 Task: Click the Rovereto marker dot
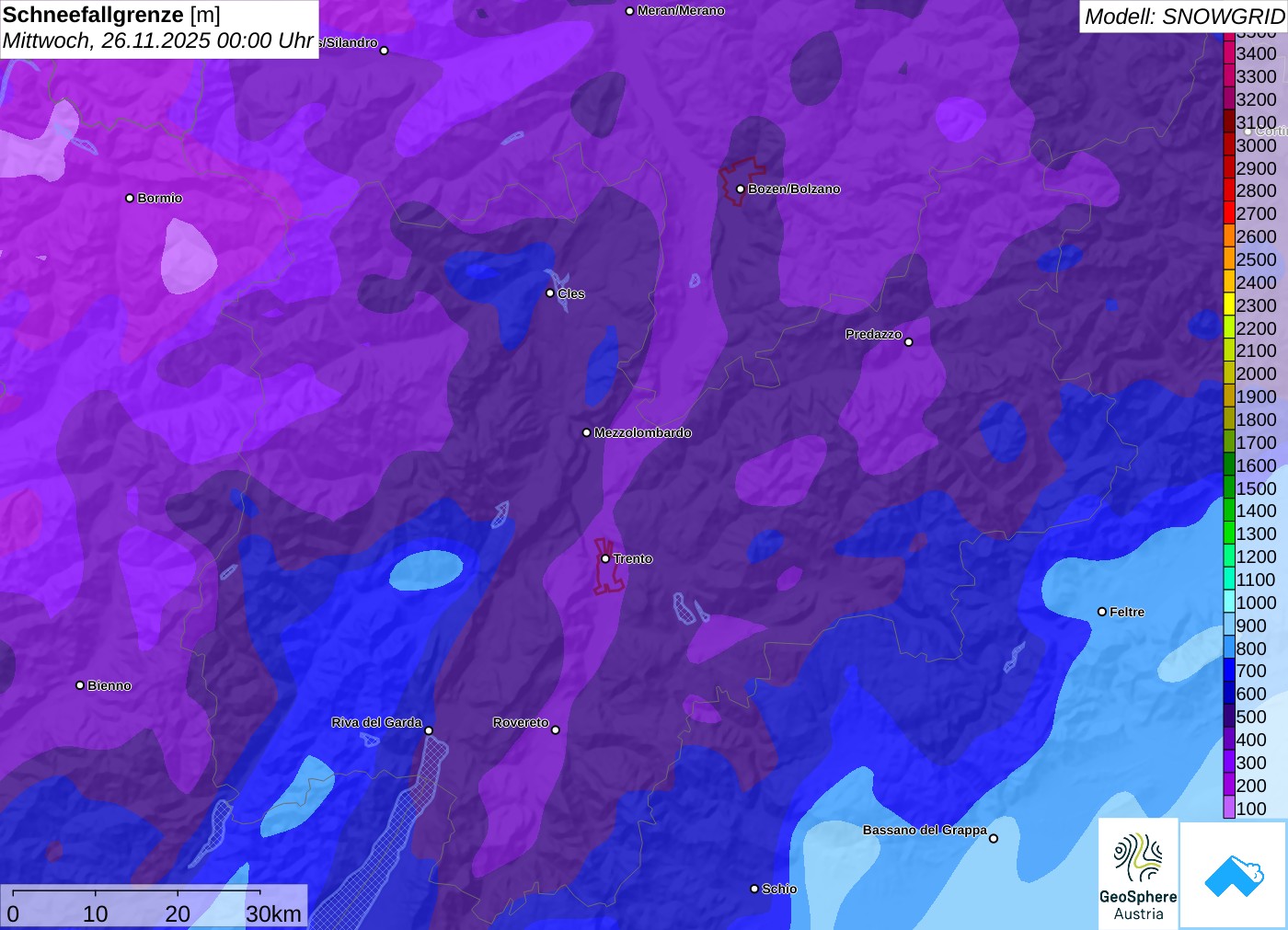(x=556, y=730)
